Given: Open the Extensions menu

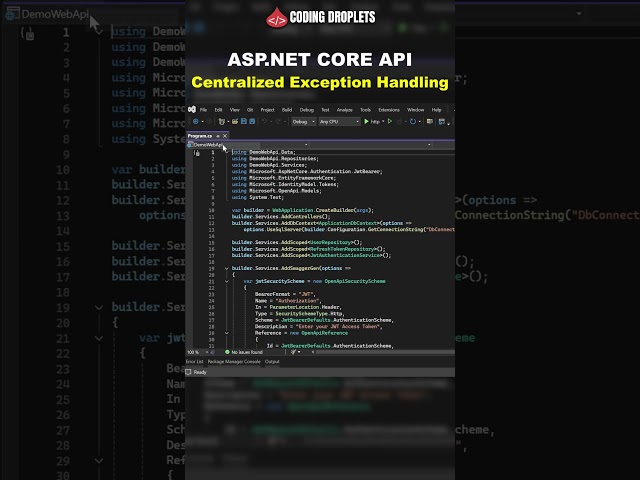Looking at the screenshot, I should point(389,110).
